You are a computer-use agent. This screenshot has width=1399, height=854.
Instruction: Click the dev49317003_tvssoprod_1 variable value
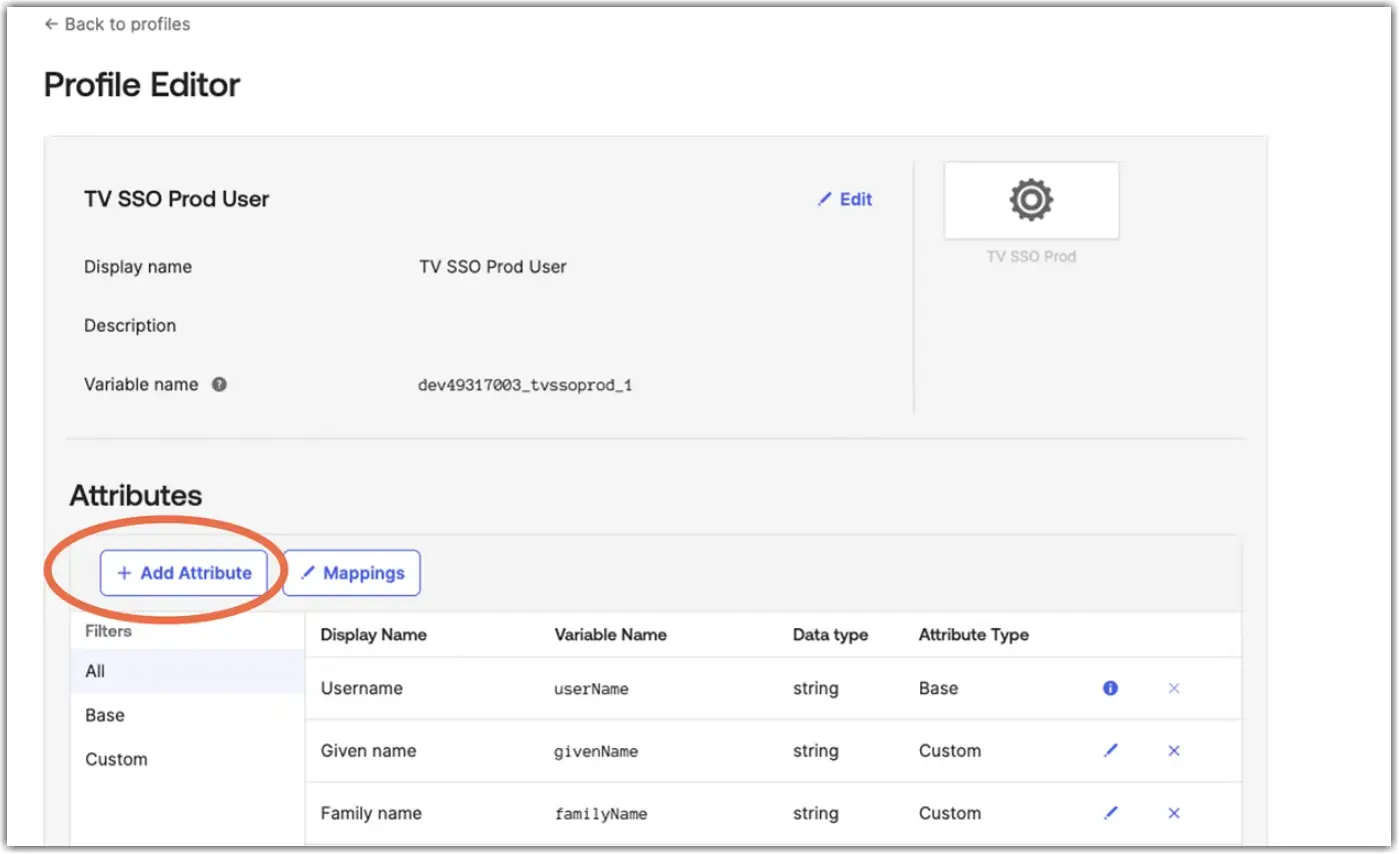[x=524, y=385]
